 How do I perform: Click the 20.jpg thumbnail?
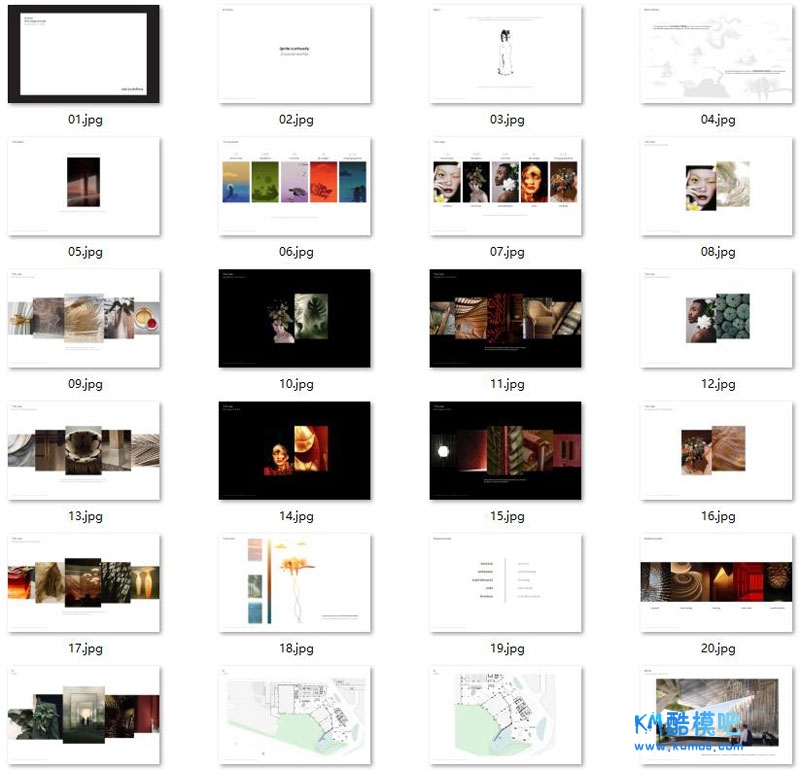717,583
